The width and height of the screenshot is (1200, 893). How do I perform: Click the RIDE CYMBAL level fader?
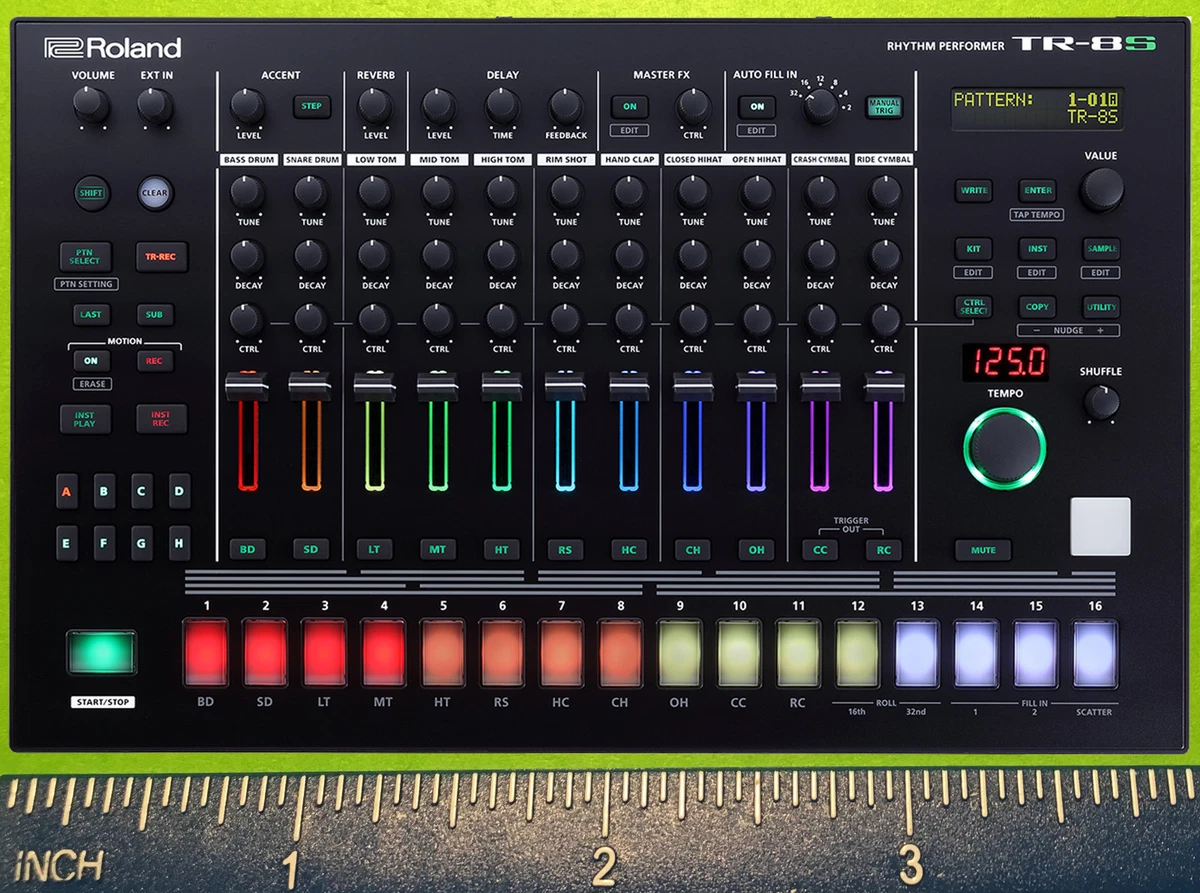[884, 386]
